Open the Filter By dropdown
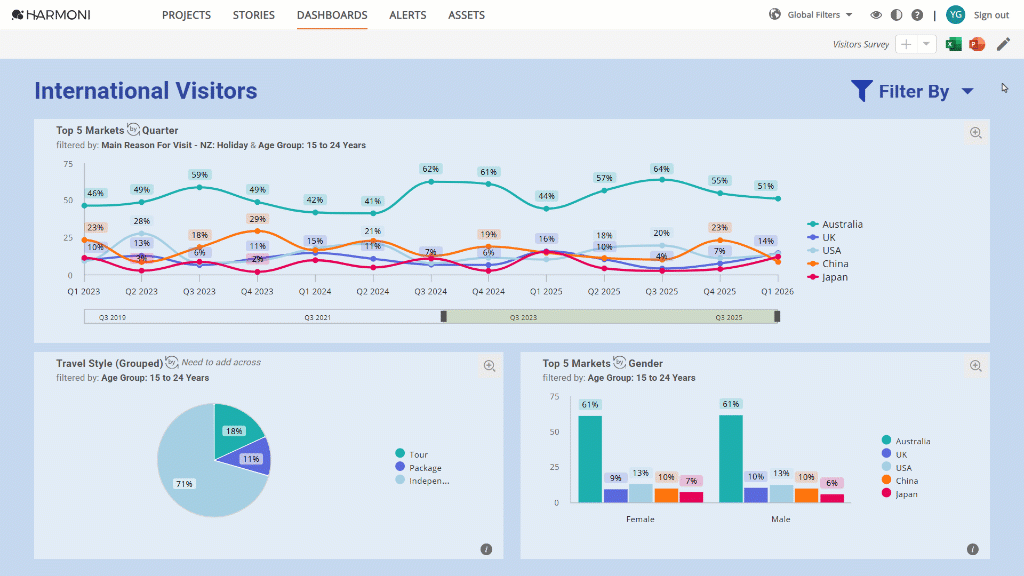The height and width of the screenshot is (576, 1024). click(912, 91)
